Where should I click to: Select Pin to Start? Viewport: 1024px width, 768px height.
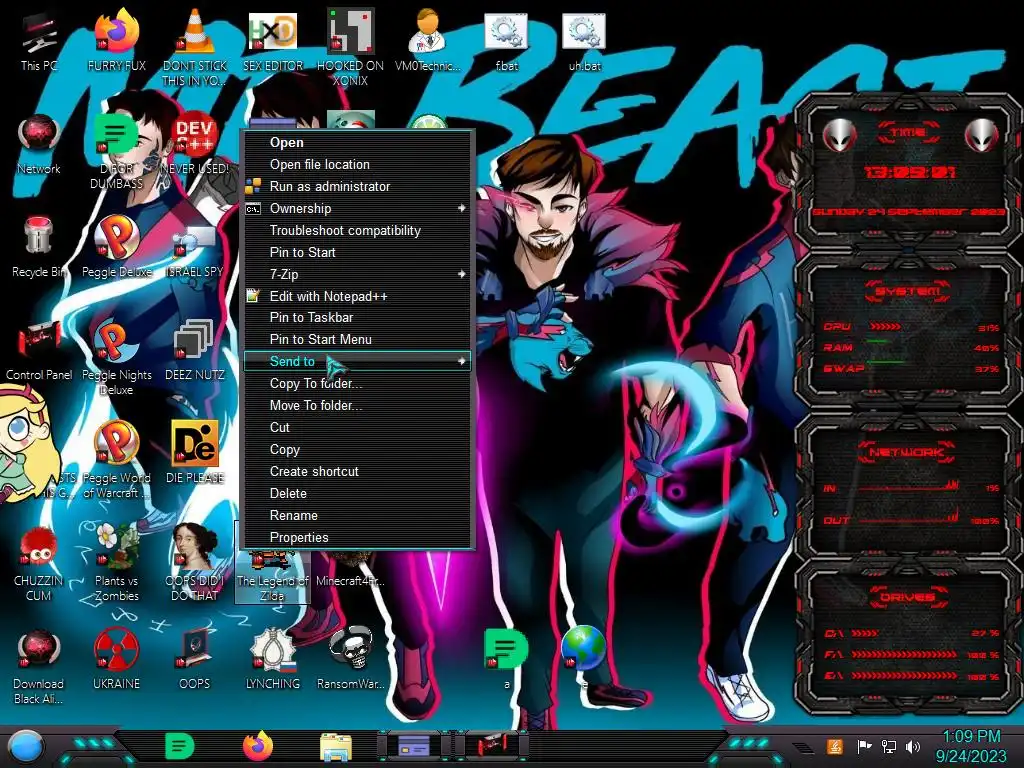click(x=357, y=252)
